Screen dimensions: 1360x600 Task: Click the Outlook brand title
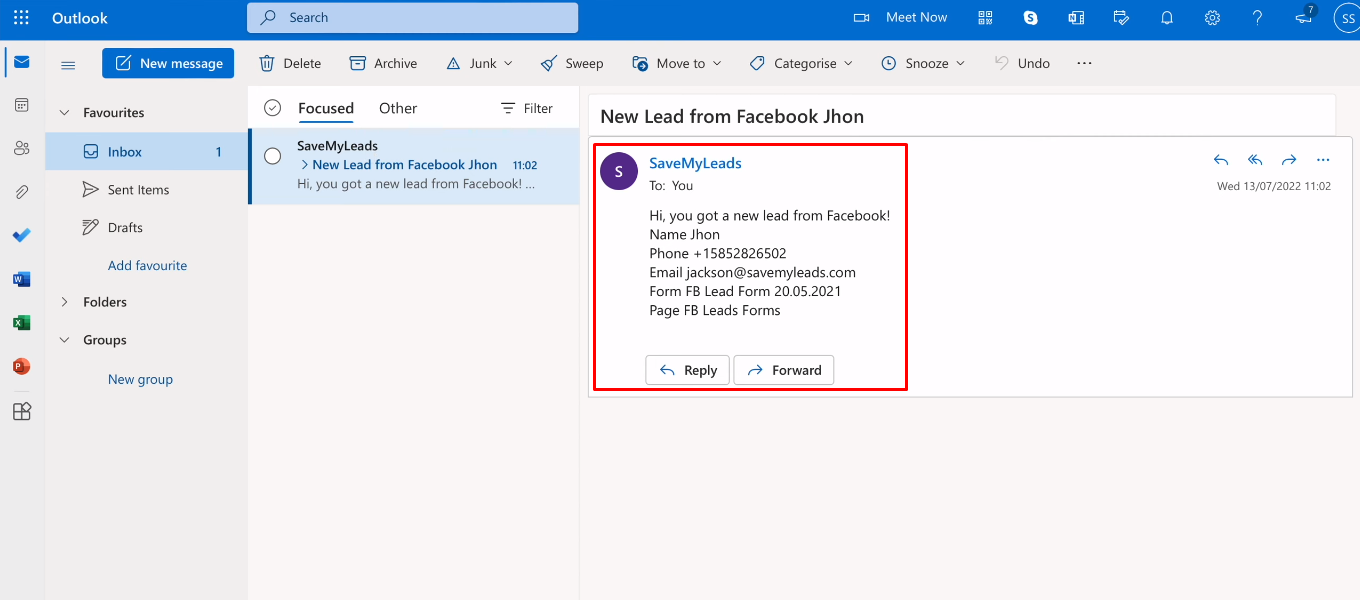(80, 17)
